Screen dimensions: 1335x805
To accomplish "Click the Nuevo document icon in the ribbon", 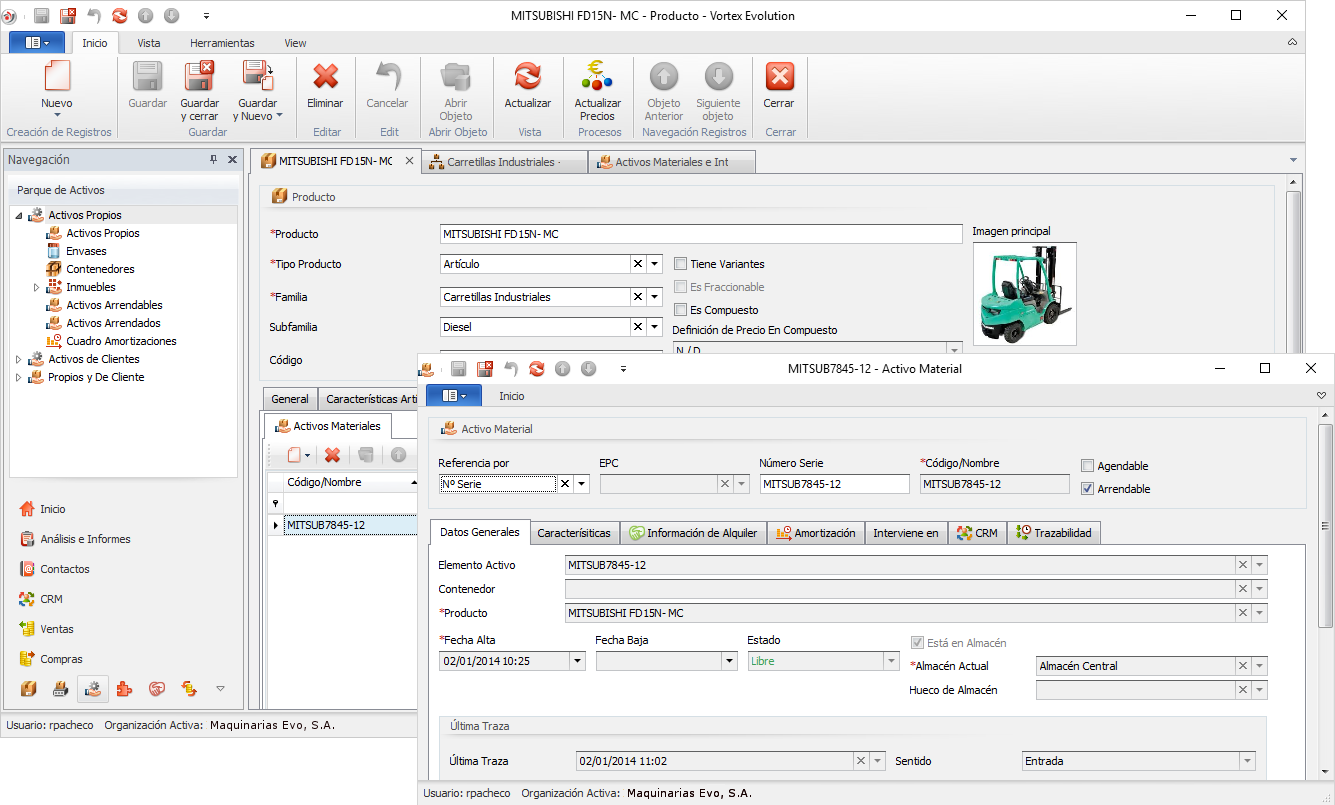I will [x=57, y=76].
